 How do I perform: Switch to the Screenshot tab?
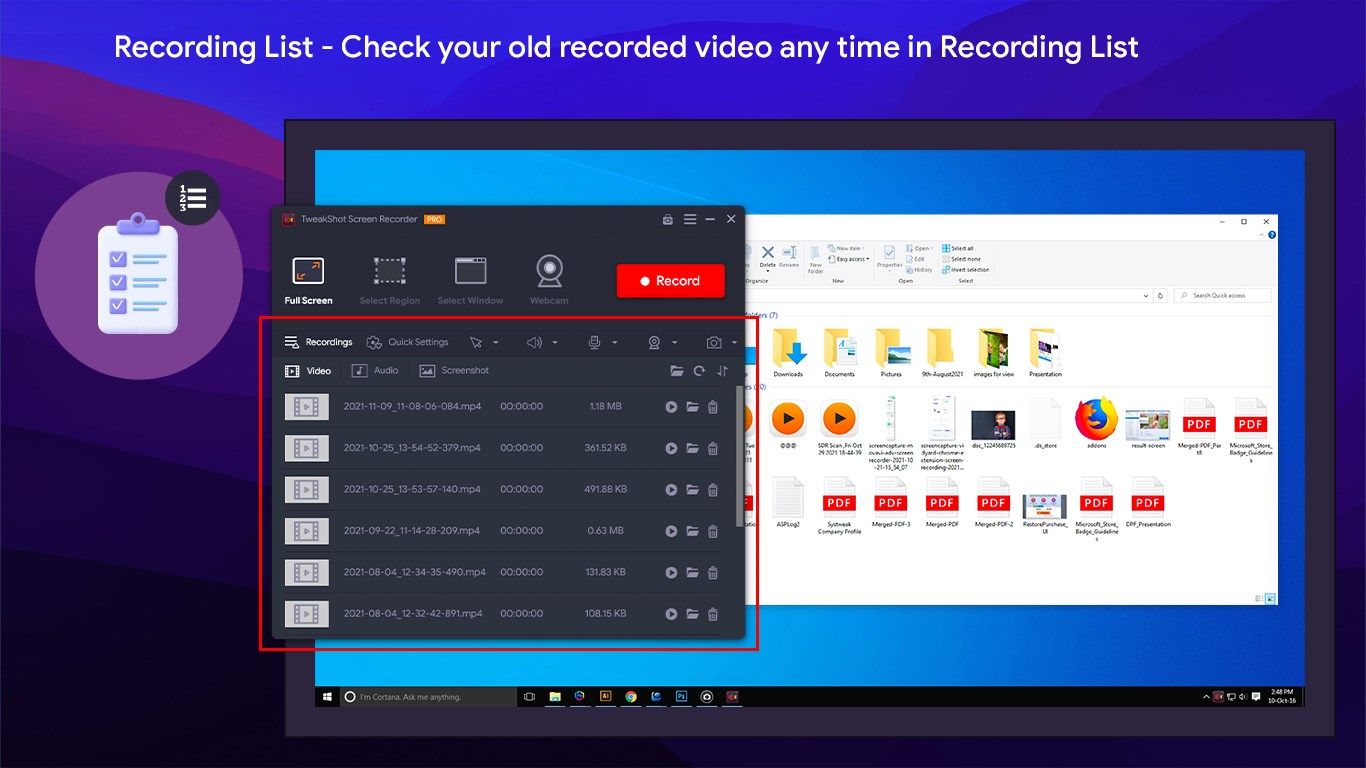[x=454, y=371]
